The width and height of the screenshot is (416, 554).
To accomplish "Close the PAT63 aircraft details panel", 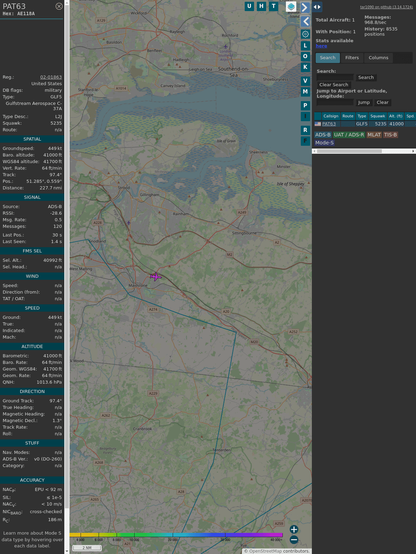I will (59, 6).
